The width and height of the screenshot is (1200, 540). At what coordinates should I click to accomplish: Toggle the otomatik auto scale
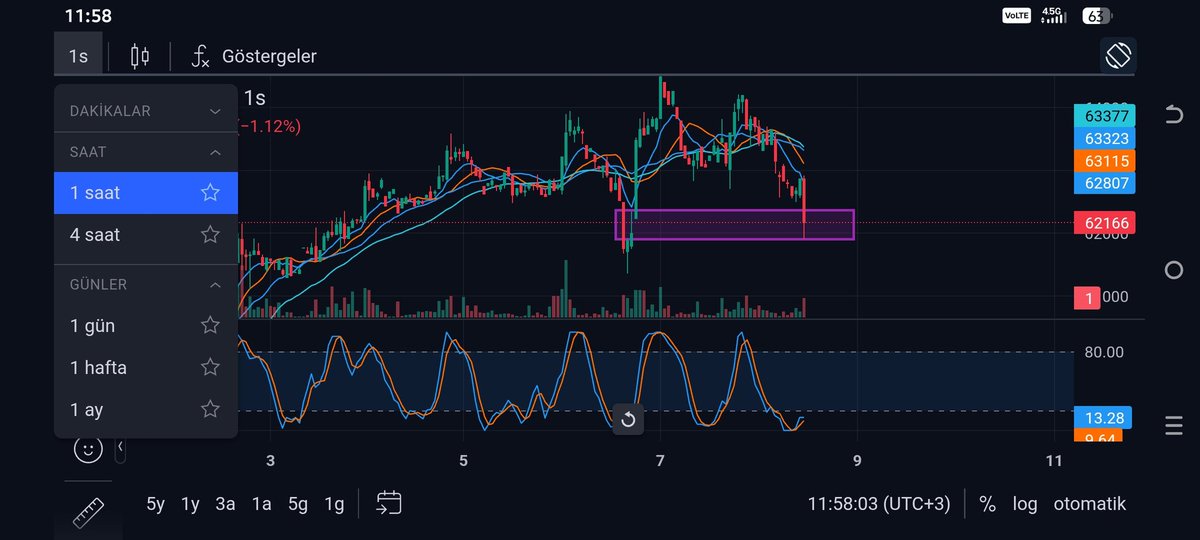(x=1090, y=504)
